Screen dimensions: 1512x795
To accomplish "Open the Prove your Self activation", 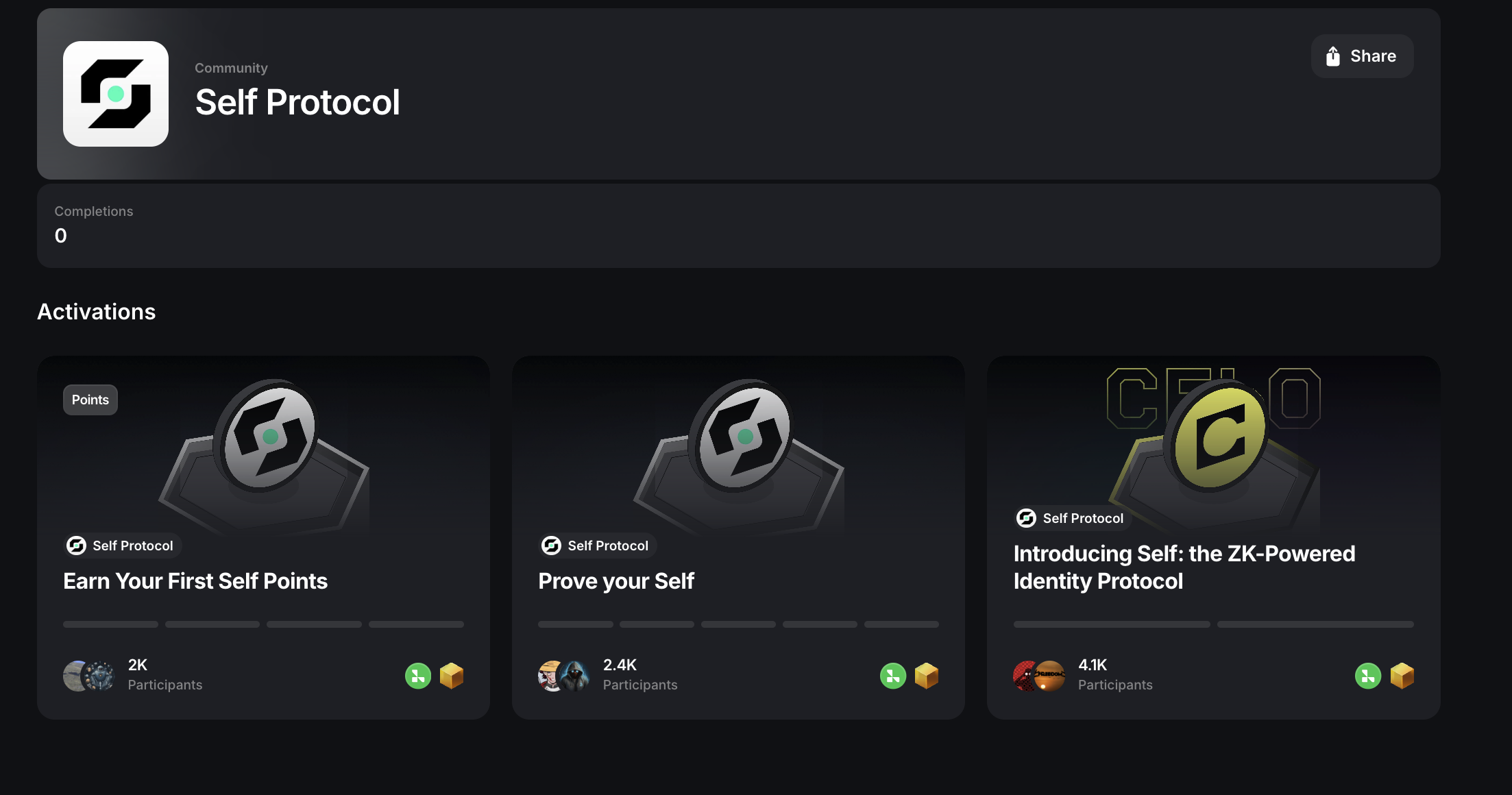I will tap(616, 581).
